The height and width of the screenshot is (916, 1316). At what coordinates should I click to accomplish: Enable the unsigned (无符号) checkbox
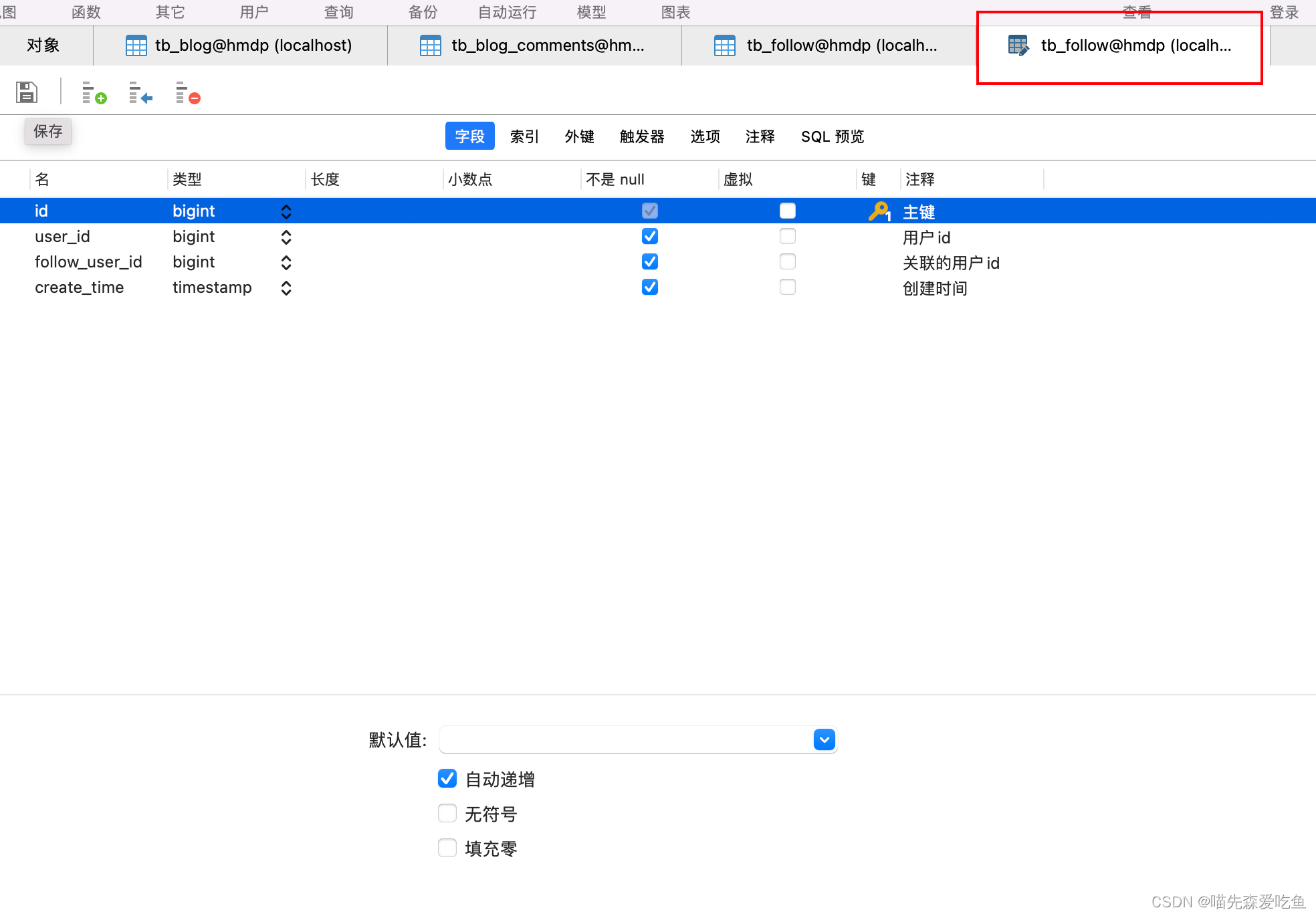[447, 814]
